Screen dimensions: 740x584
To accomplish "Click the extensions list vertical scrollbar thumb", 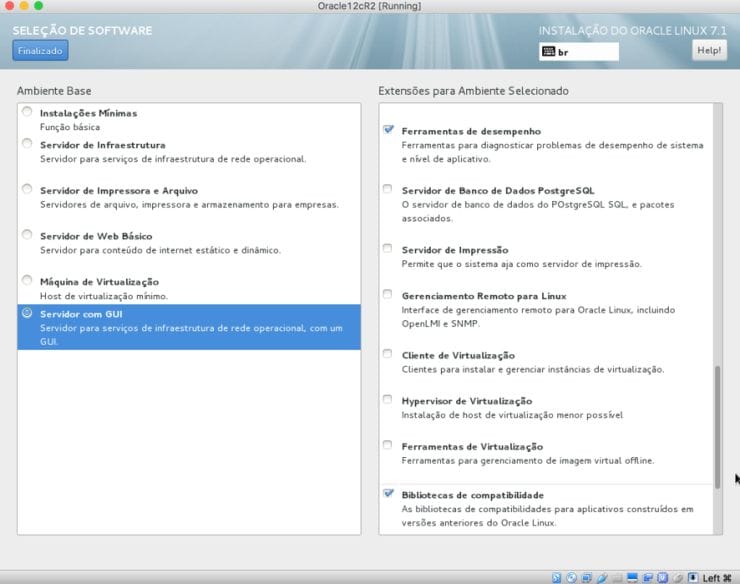I will (717, 427).
